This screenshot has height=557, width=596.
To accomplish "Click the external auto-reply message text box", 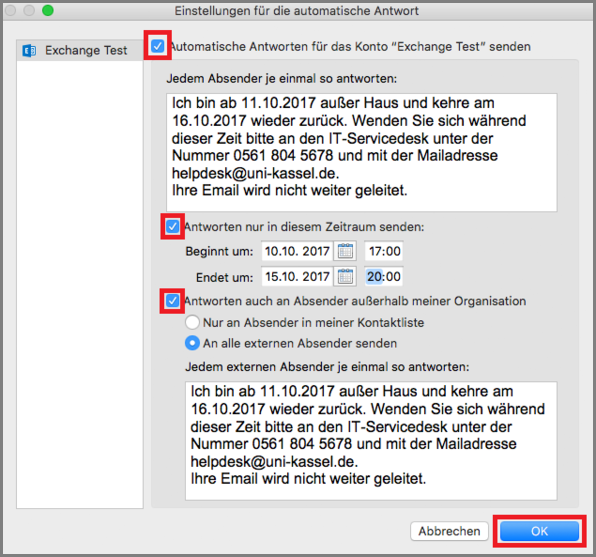I will click(371, 441).
